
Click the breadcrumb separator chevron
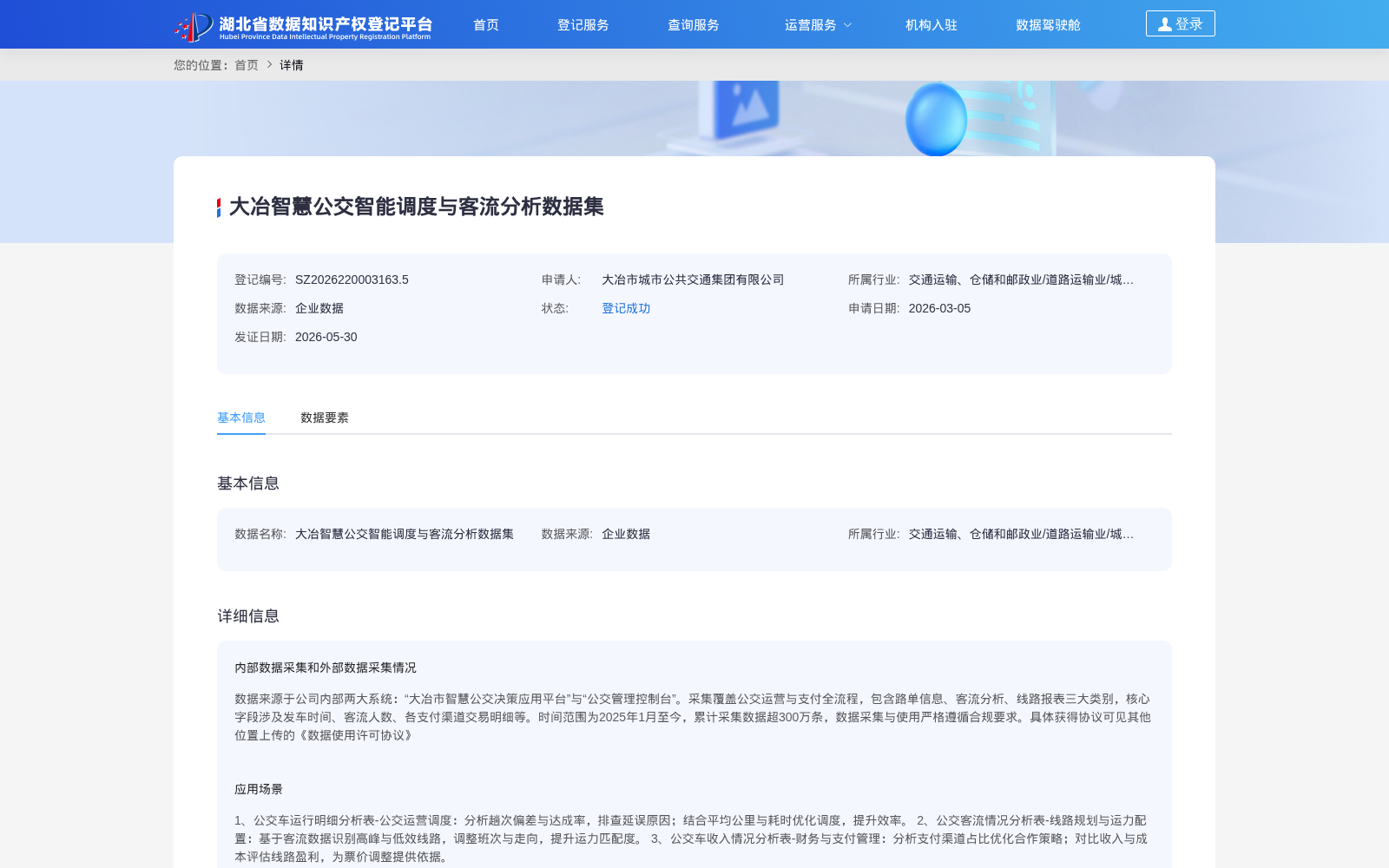(x=270, y=64)
